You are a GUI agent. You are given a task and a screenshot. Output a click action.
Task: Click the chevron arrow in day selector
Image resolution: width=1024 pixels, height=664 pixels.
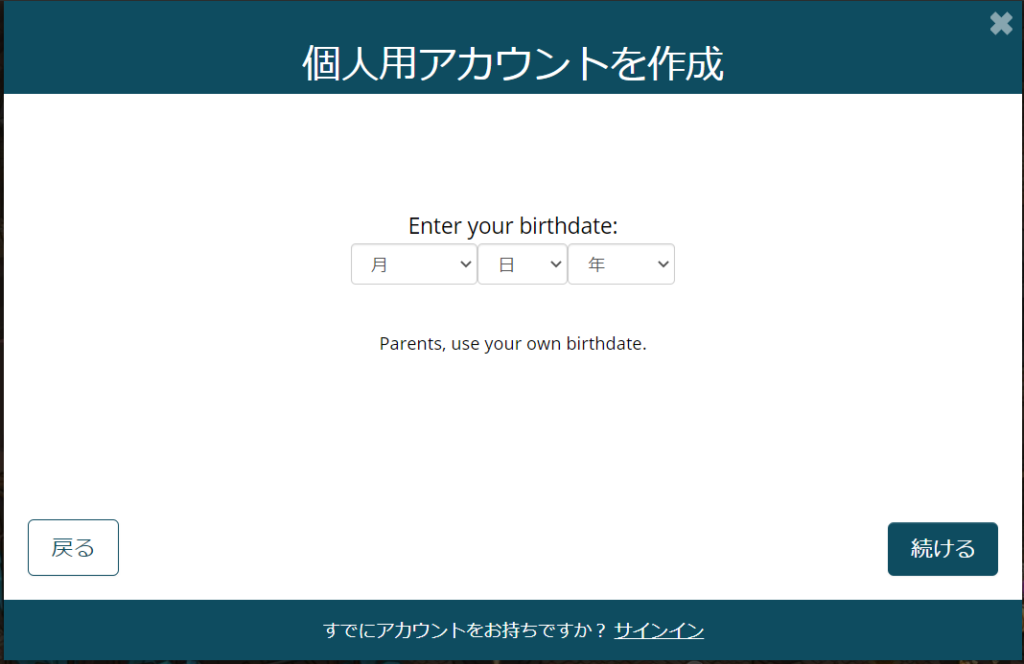pos(556,264)
